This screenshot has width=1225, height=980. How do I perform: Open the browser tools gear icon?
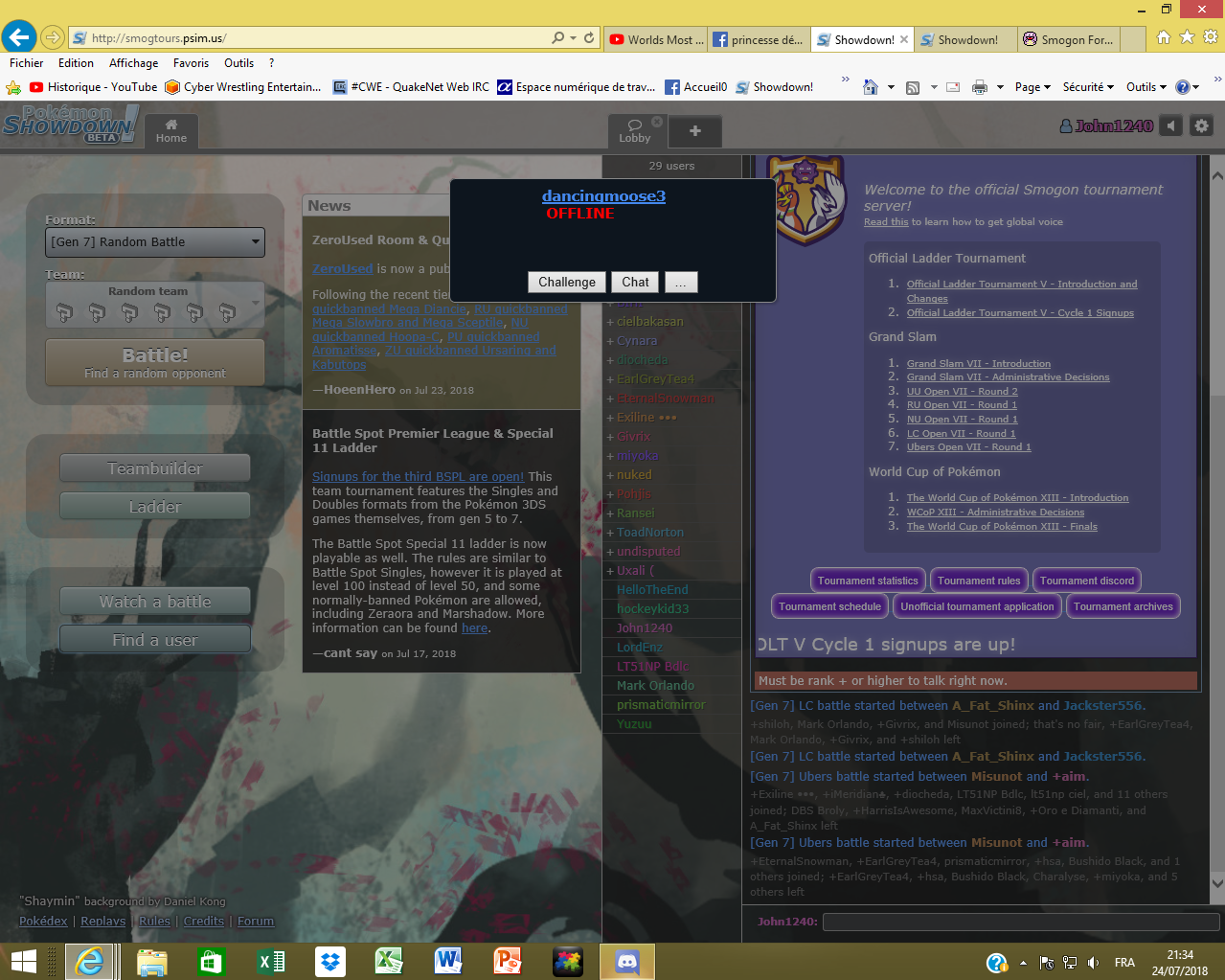click(1211, 37)
